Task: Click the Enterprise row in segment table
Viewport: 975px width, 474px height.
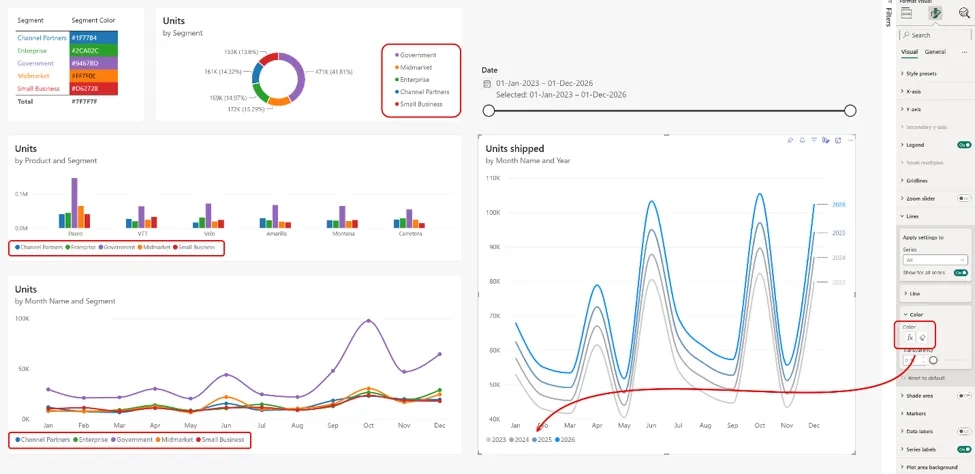Action: click(67, 51)
